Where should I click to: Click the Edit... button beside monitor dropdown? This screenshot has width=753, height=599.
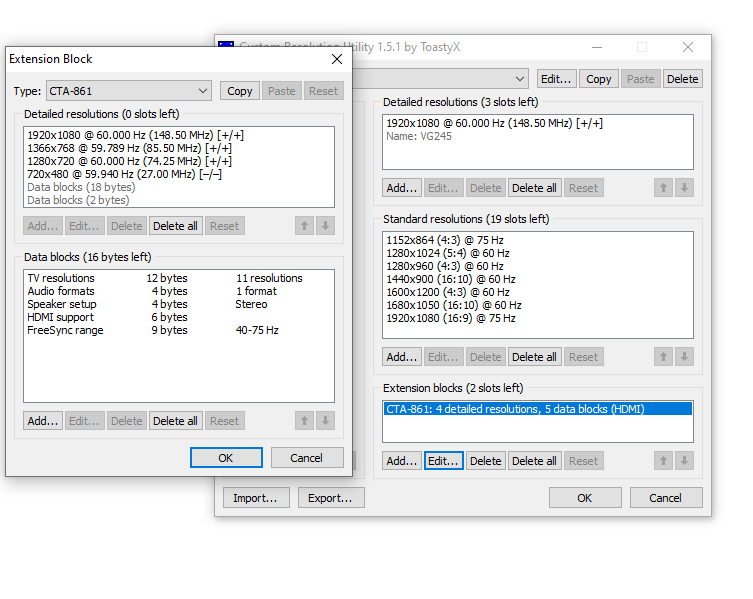556,79
